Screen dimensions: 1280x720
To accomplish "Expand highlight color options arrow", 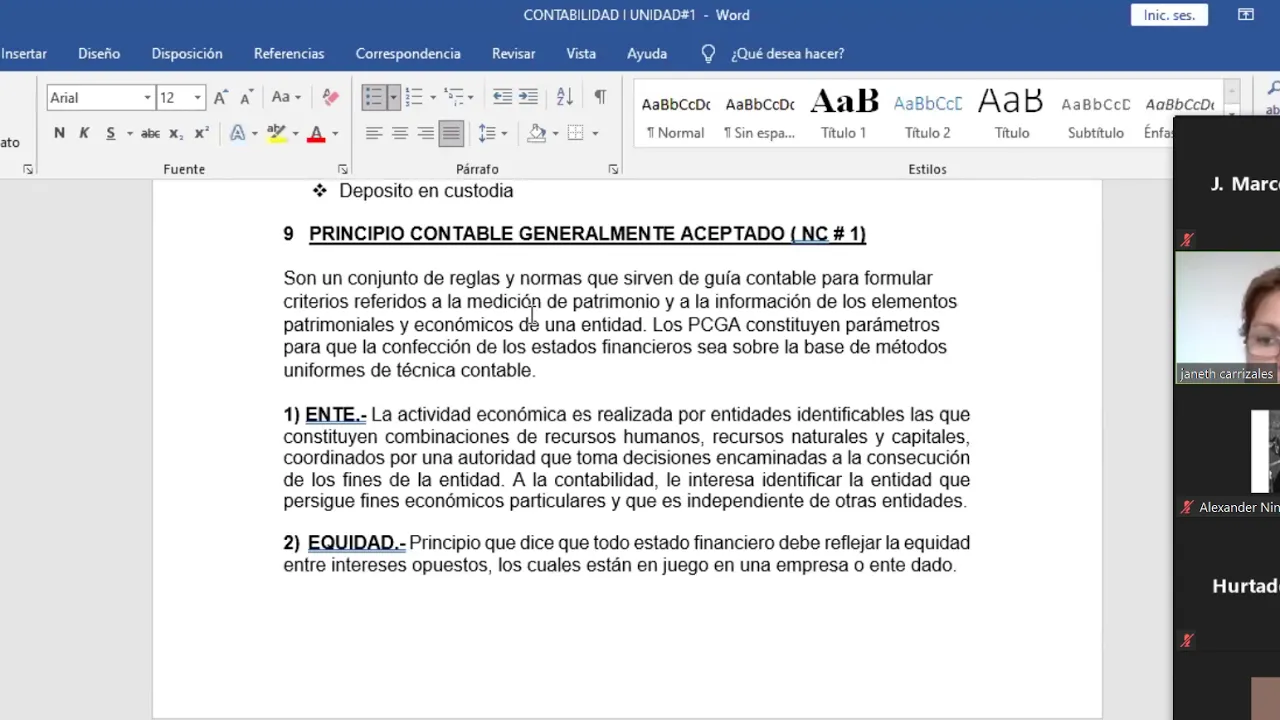I will (296, 133).
